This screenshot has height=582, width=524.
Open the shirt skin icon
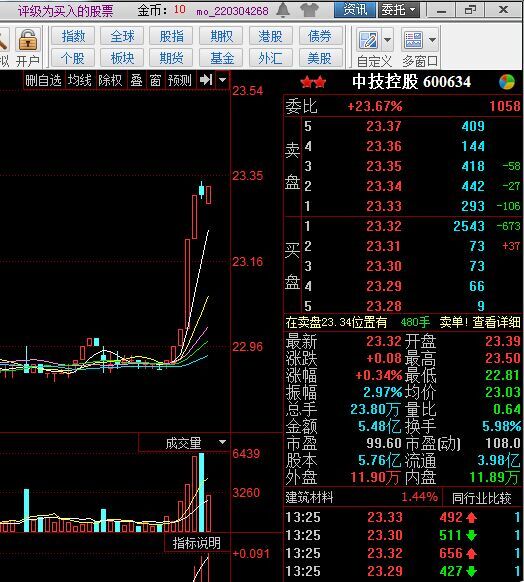[x=310, y=10]
